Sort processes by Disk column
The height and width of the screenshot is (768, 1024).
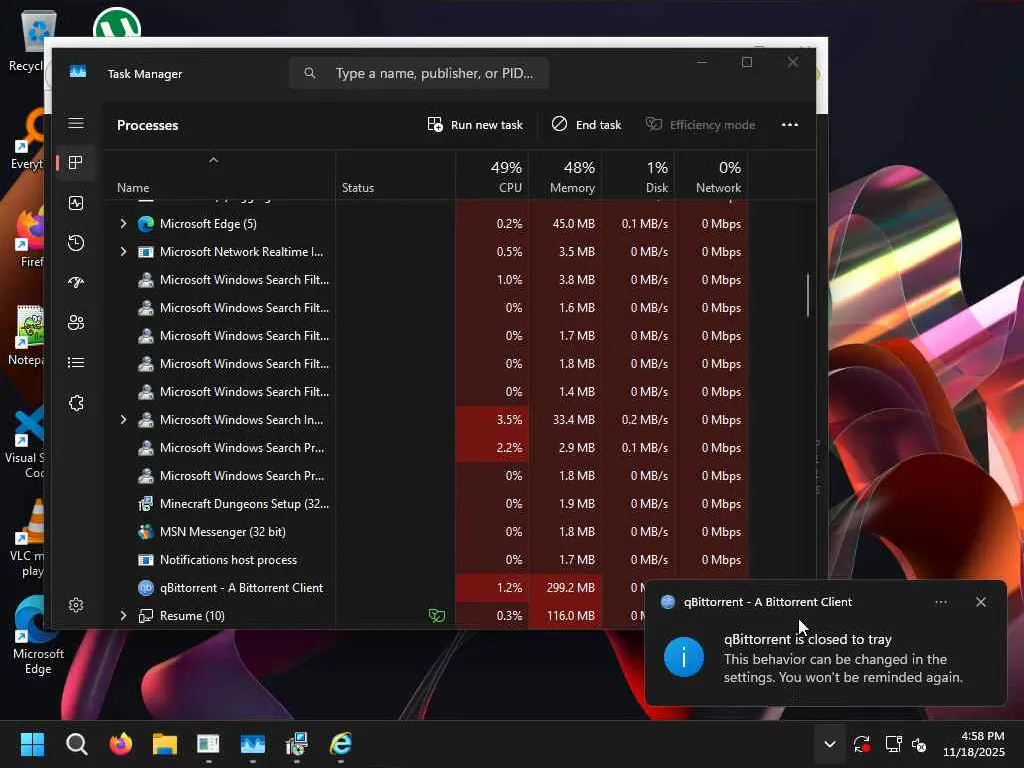[x=639, y=176]
